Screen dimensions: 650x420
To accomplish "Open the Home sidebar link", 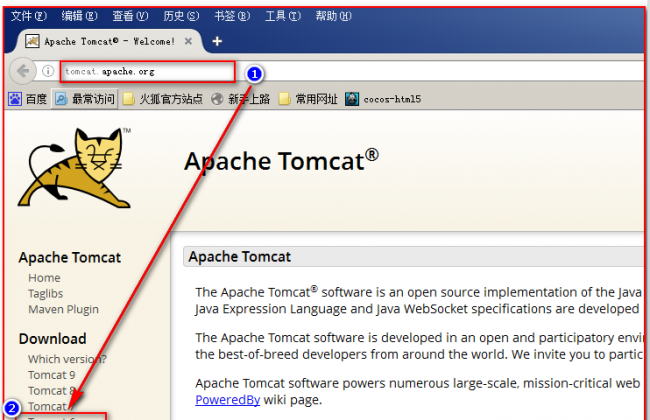I will 44,278.
